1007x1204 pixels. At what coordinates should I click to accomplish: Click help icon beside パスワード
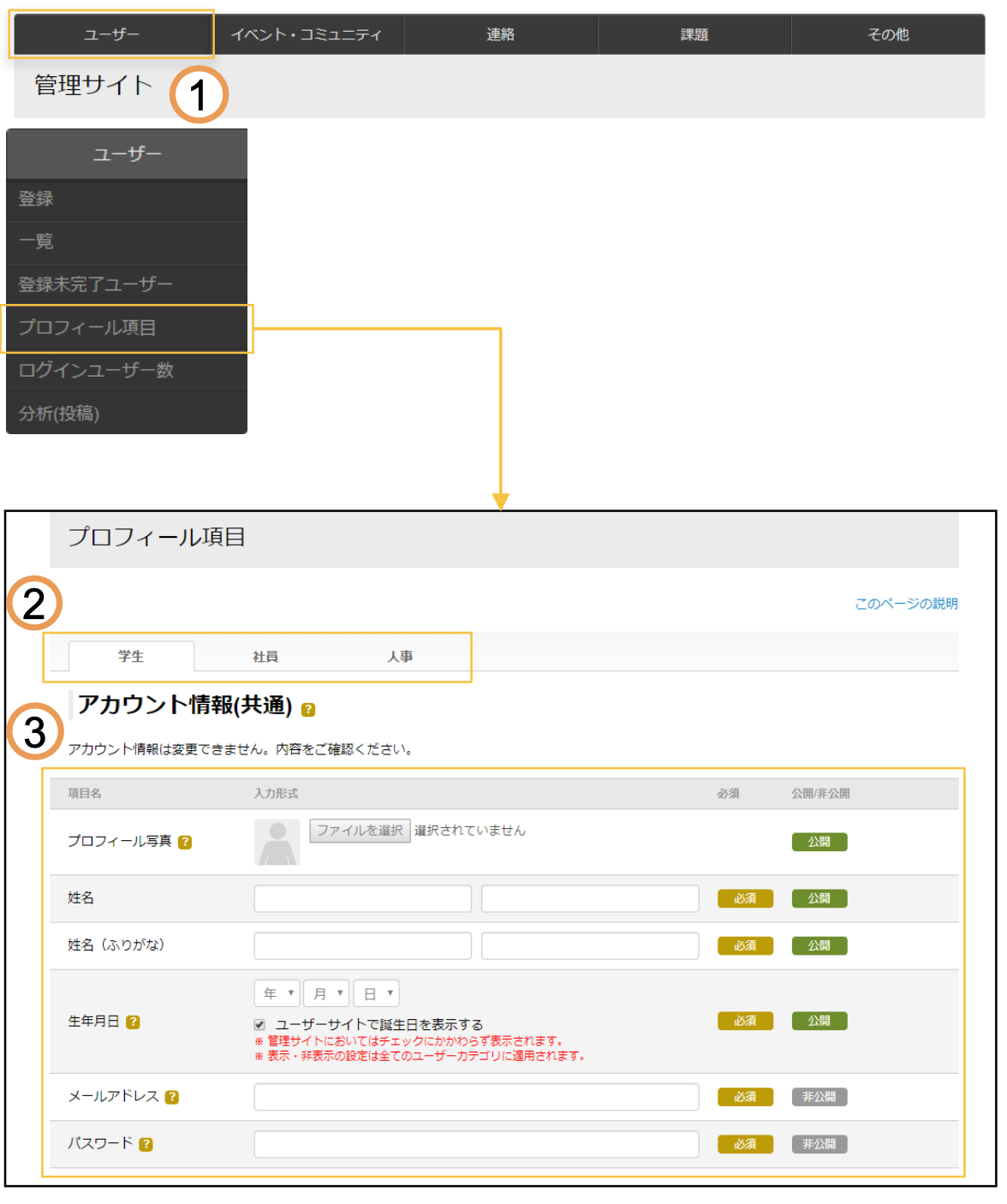click(146, 1144)
